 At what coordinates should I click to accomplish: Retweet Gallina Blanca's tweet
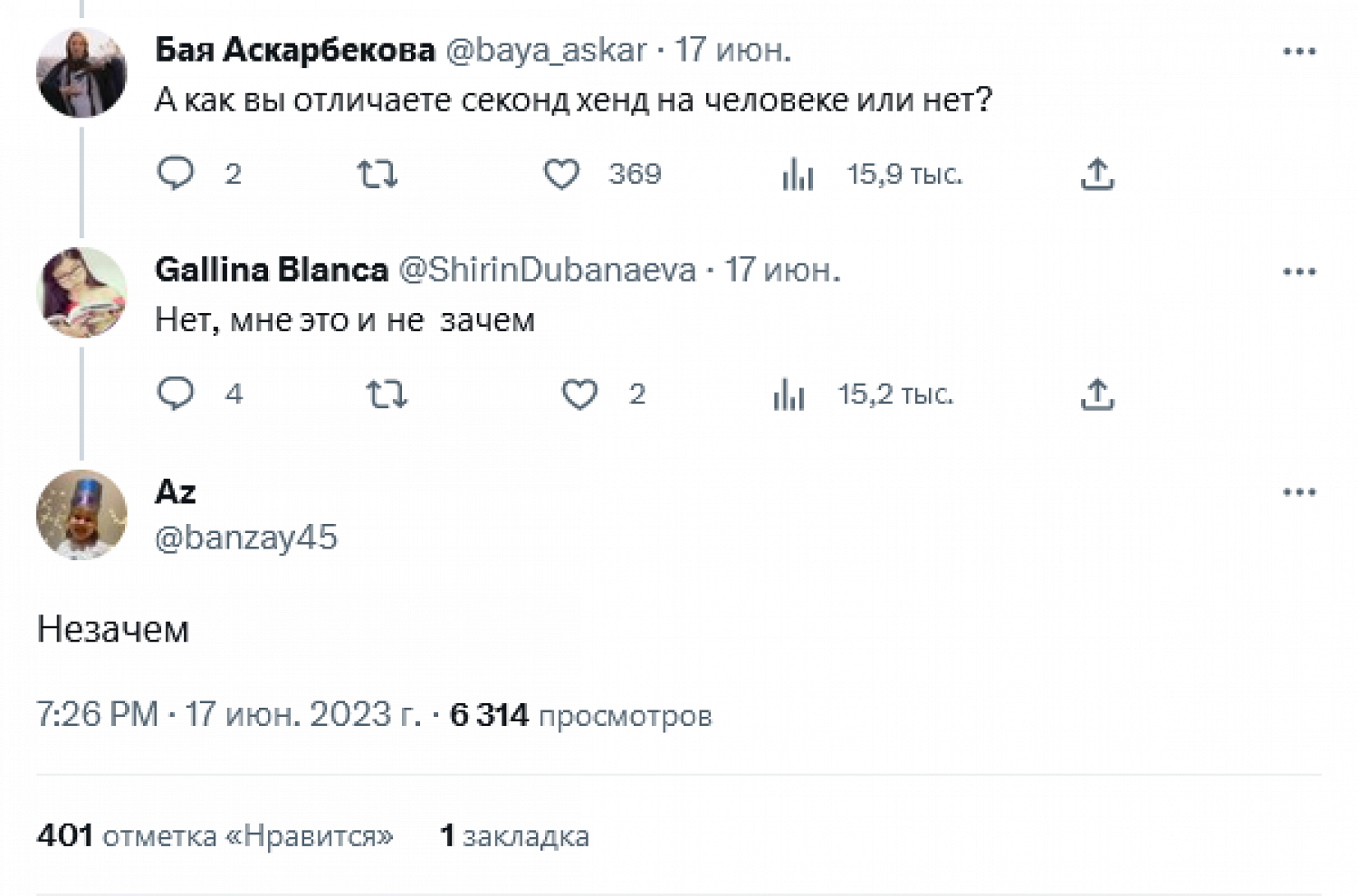tap(387, 394)
